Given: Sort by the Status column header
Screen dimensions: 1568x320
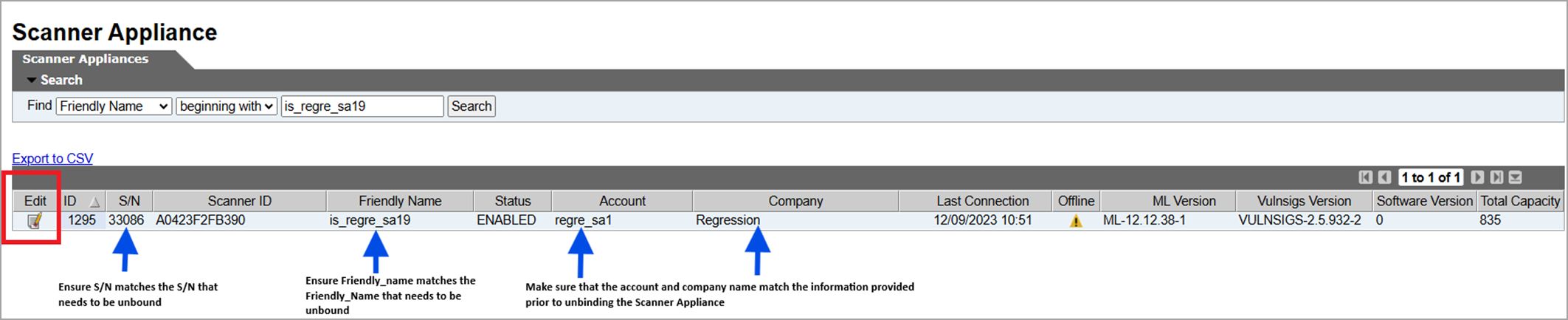Looking at the screenshot, I should point(512,201).
